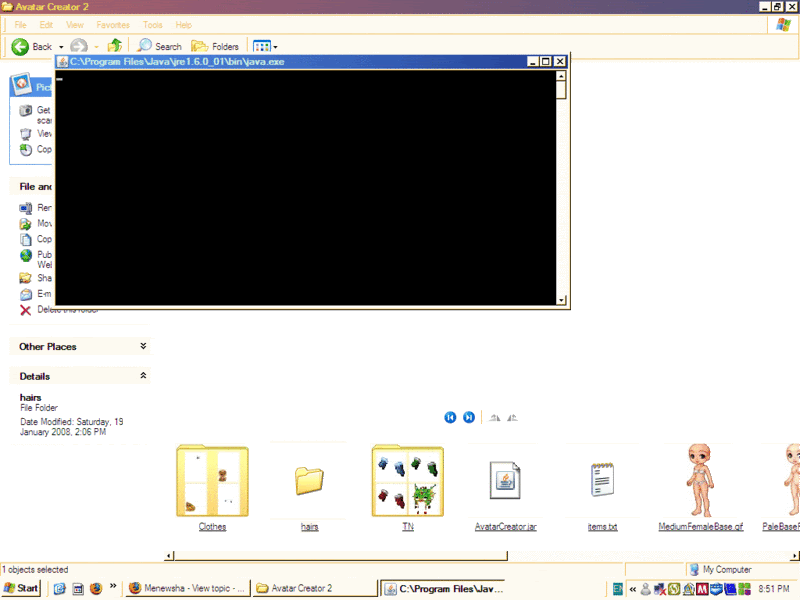
Task: Click the Rotate Counterclockwise filmstrip icon
Action: click(512, 418)
